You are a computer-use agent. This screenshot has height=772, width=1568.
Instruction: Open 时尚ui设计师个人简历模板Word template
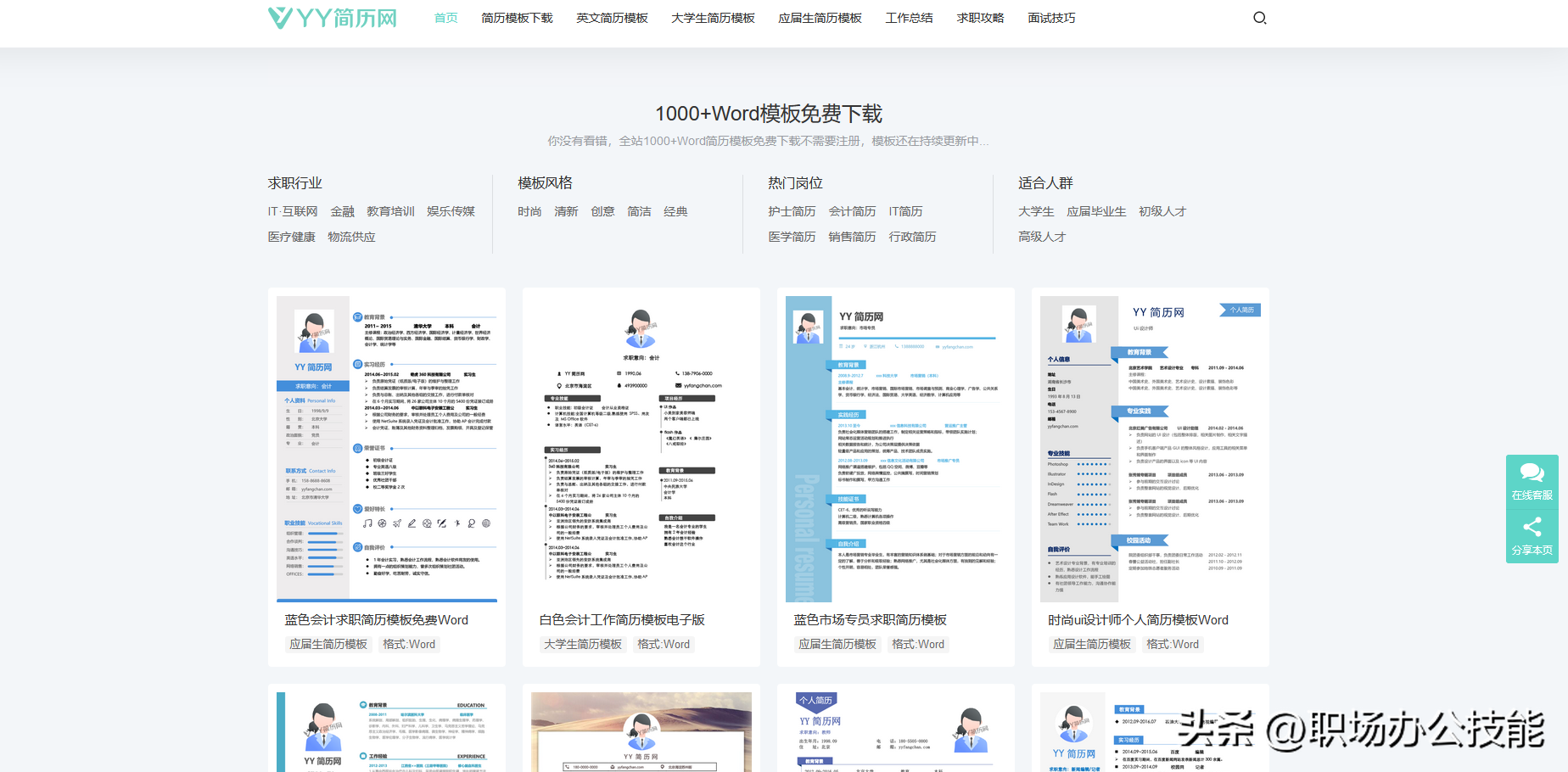pos(1139,619)
